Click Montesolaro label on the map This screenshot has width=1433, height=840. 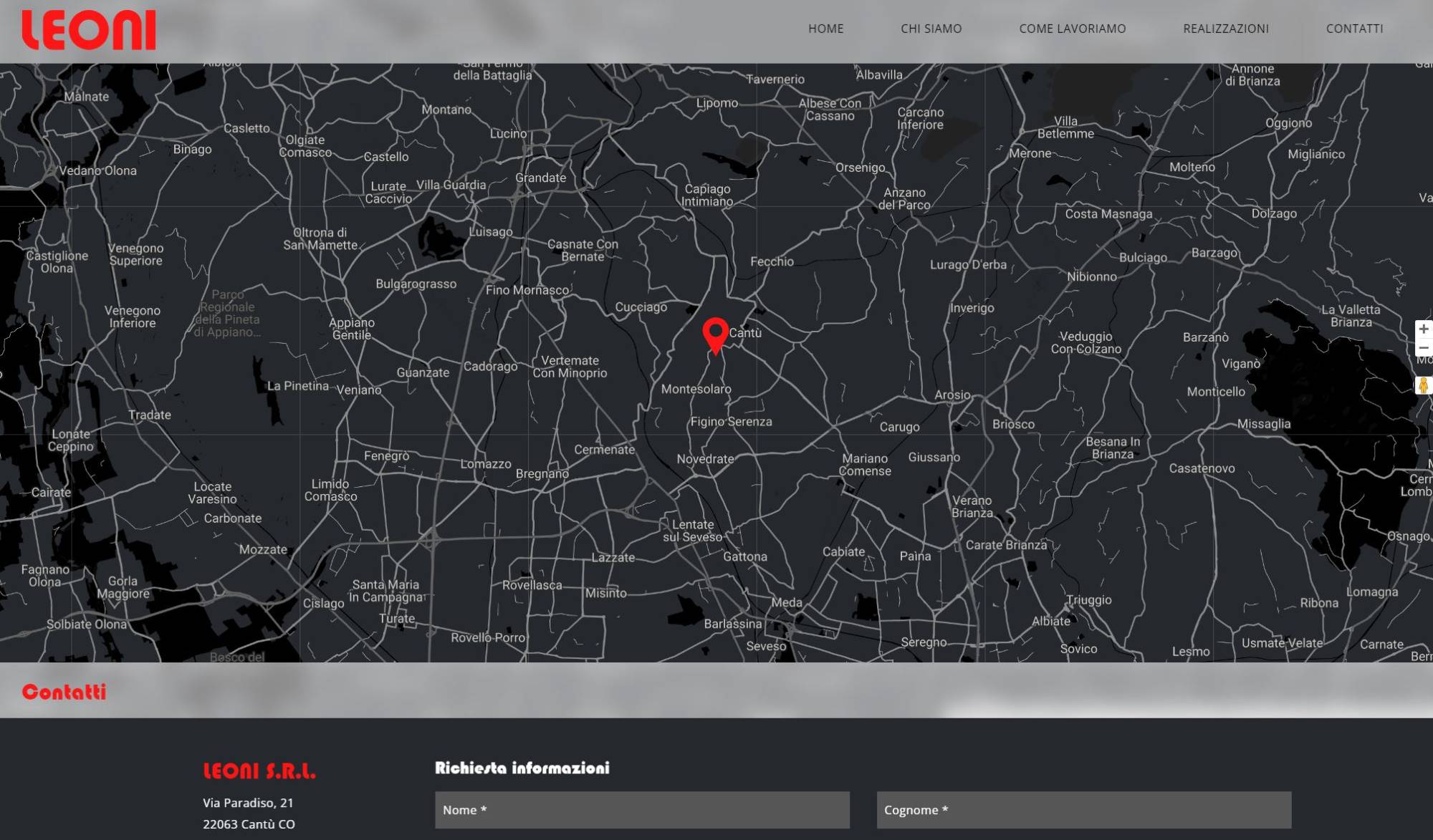[x=696, y=389]
